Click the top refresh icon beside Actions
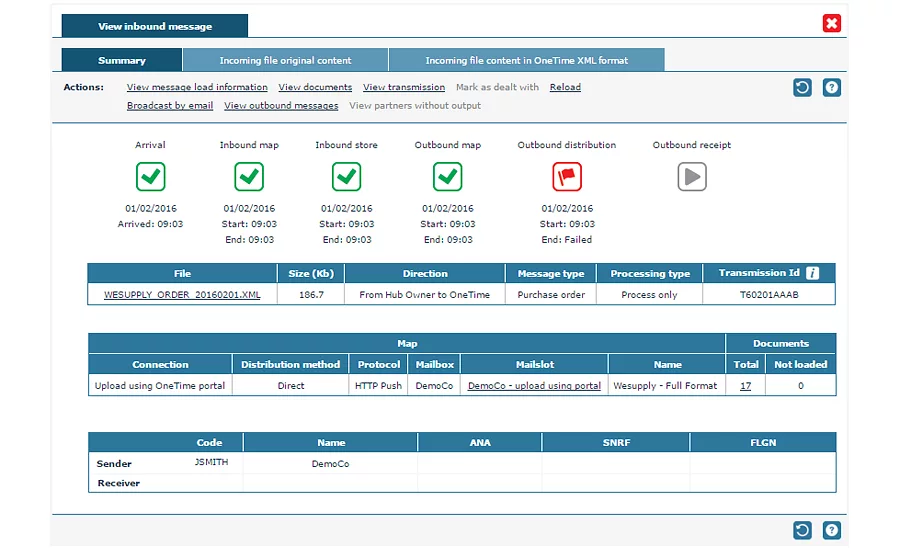 click(x=802, y=87)
